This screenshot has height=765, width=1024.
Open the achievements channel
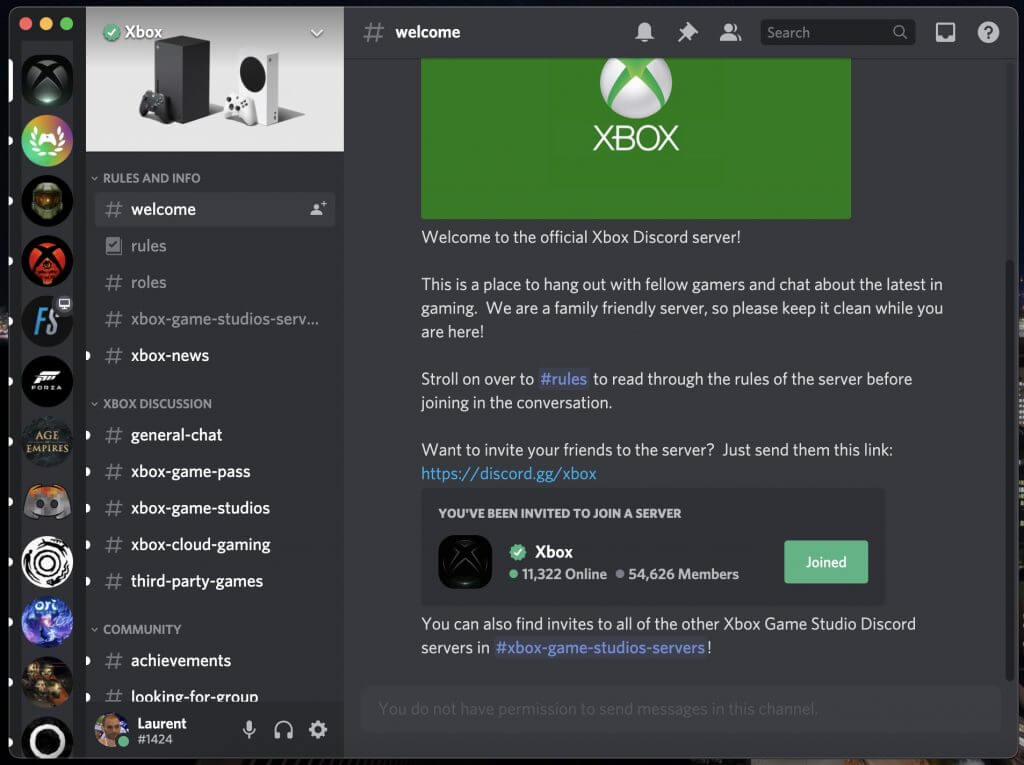[215, 660]
